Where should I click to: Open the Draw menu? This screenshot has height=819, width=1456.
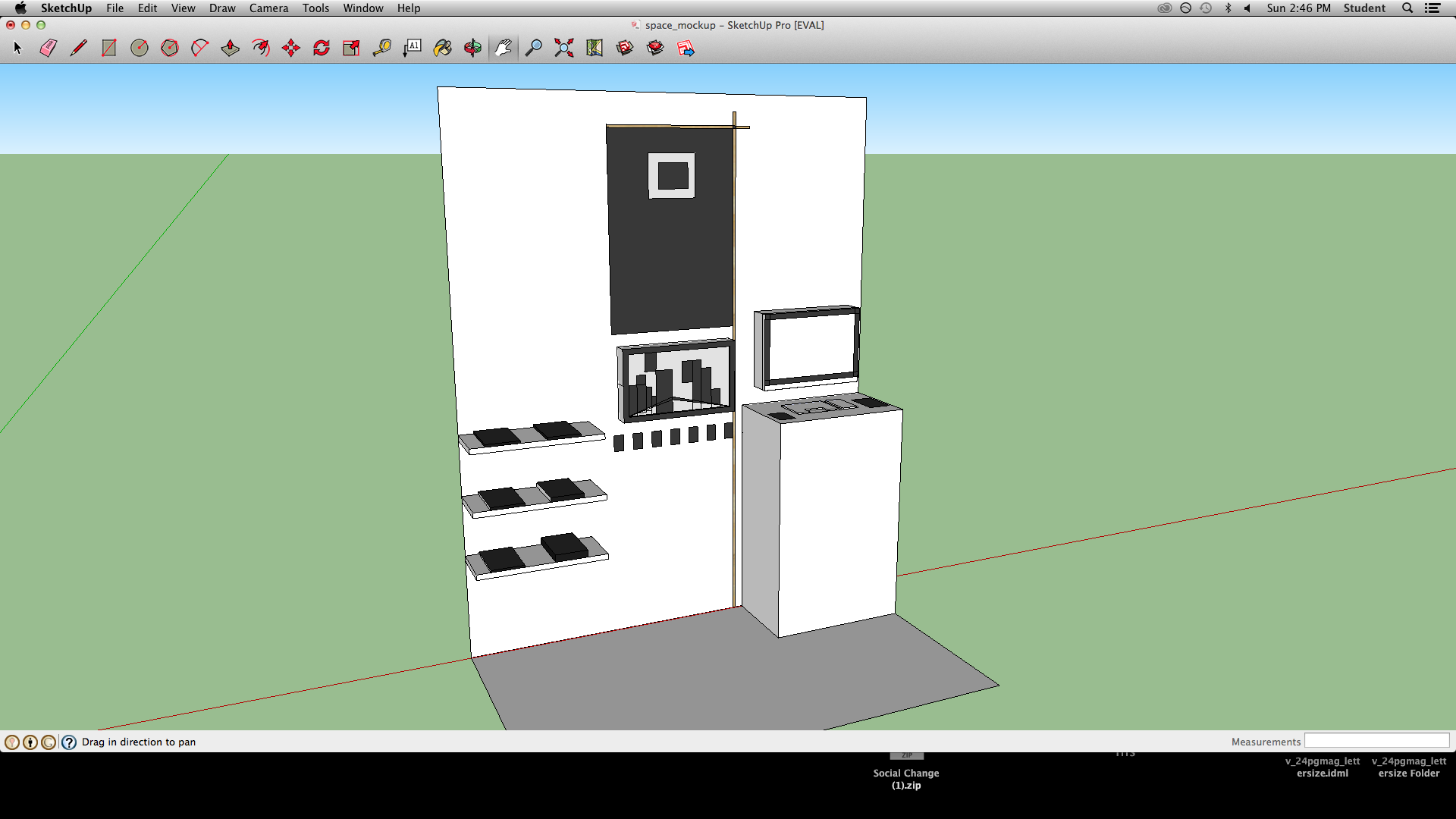[222, 8]
